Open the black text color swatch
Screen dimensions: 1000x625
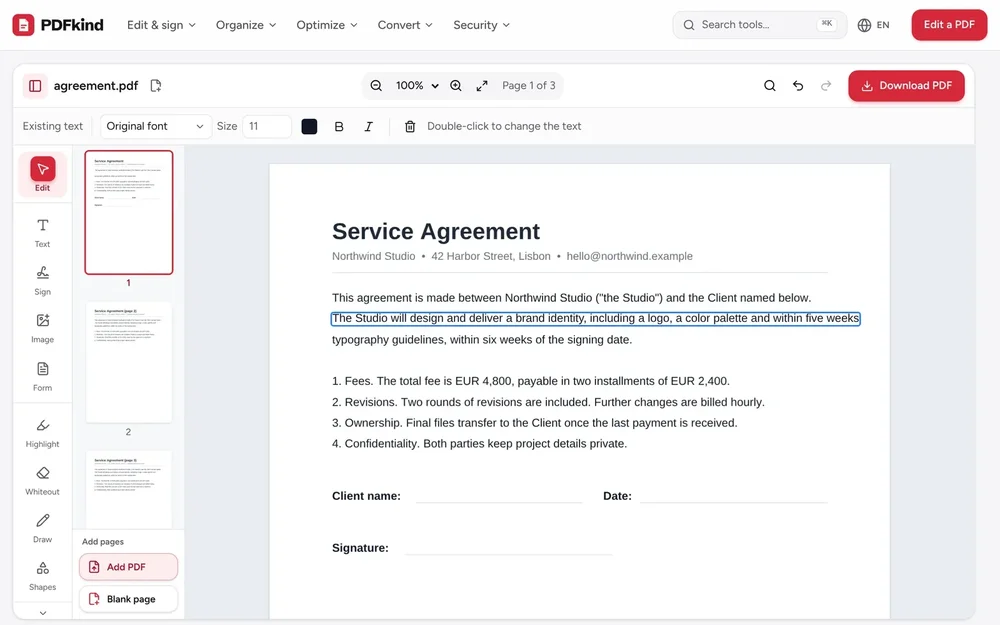309,126
